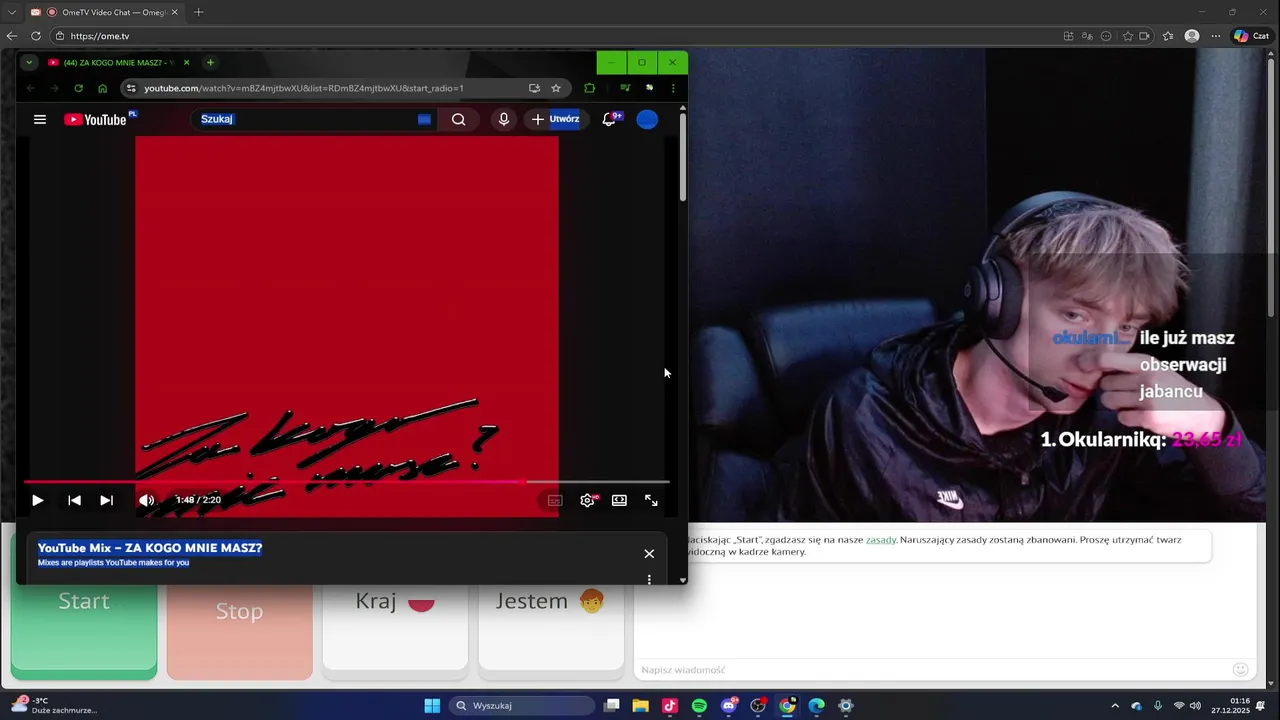Close the ZA KOGO MNIE MASZ? Chrome tab

186,62
